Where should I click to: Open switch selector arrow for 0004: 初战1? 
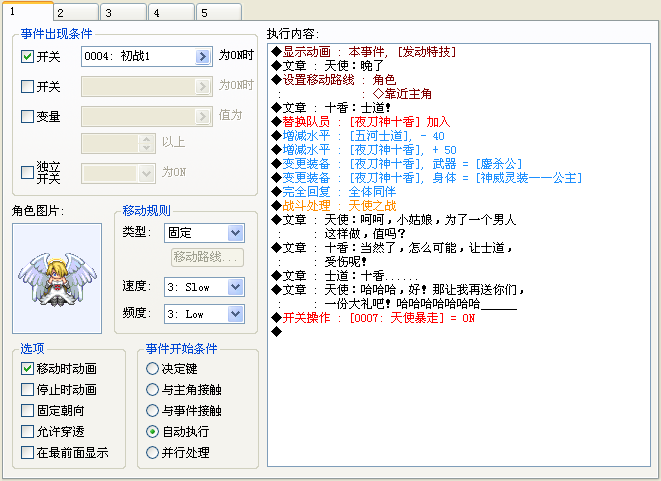[202, 56]
